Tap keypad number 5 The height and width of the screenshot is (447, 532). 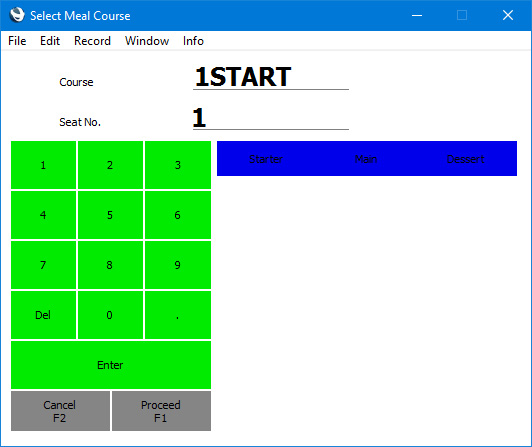pos(110,215)
